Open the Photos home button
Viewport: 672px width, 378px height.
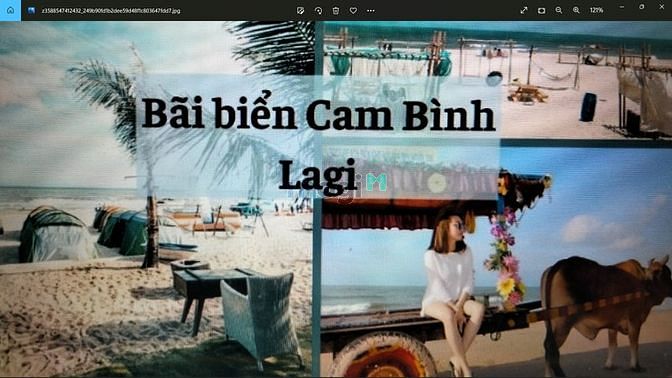[10, 10]
